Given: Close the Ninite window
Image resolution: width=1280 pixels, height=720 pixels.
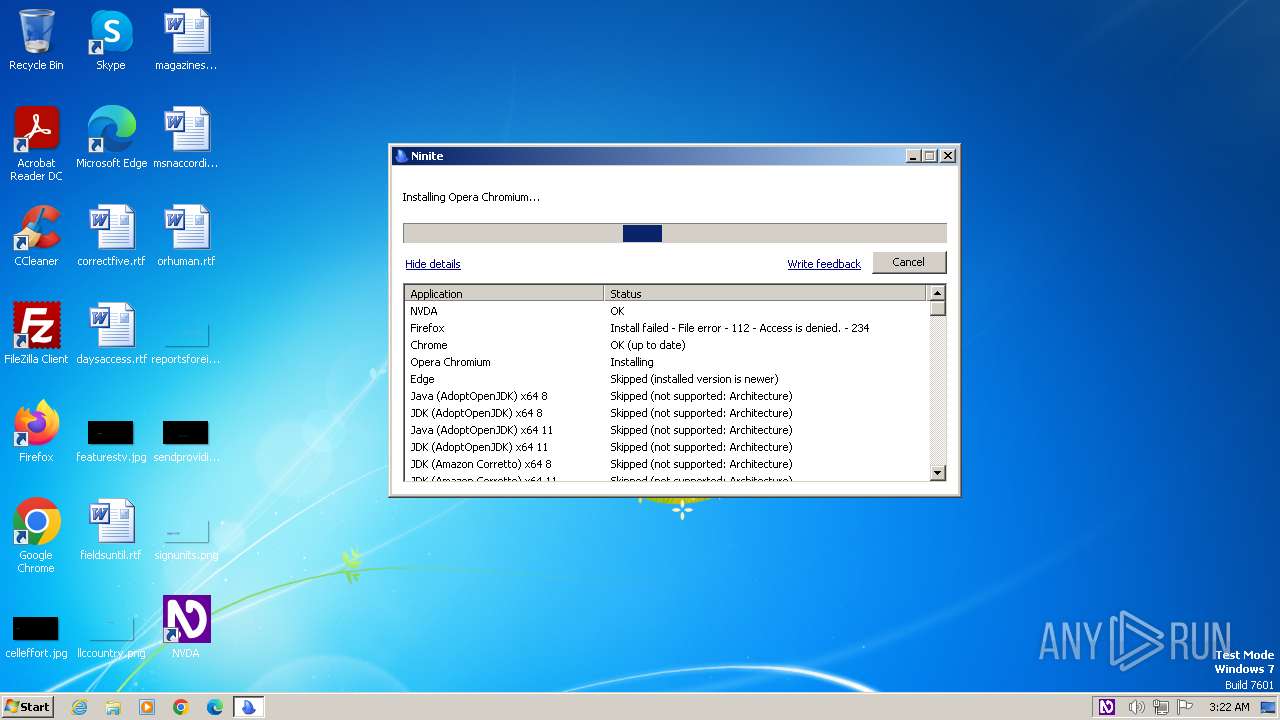Looking at the screenshot, I should 948,156.
